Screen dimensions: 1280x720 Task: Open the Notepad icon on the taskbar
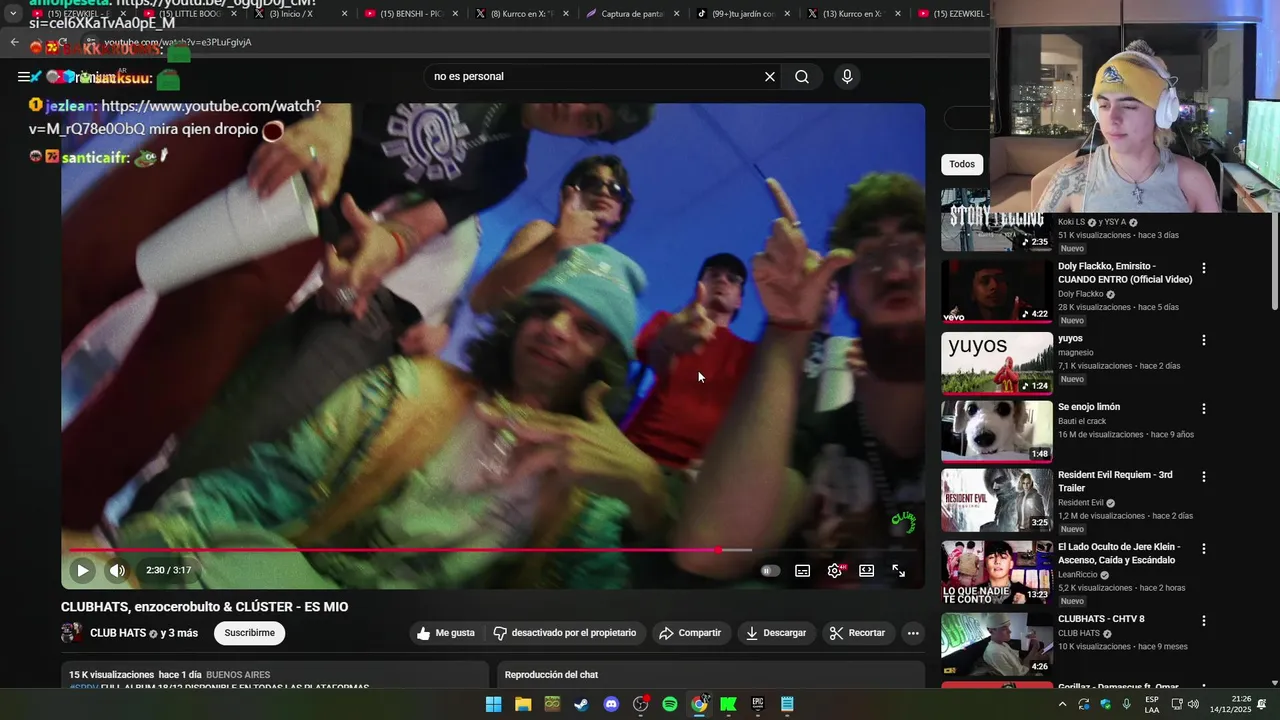787,704
